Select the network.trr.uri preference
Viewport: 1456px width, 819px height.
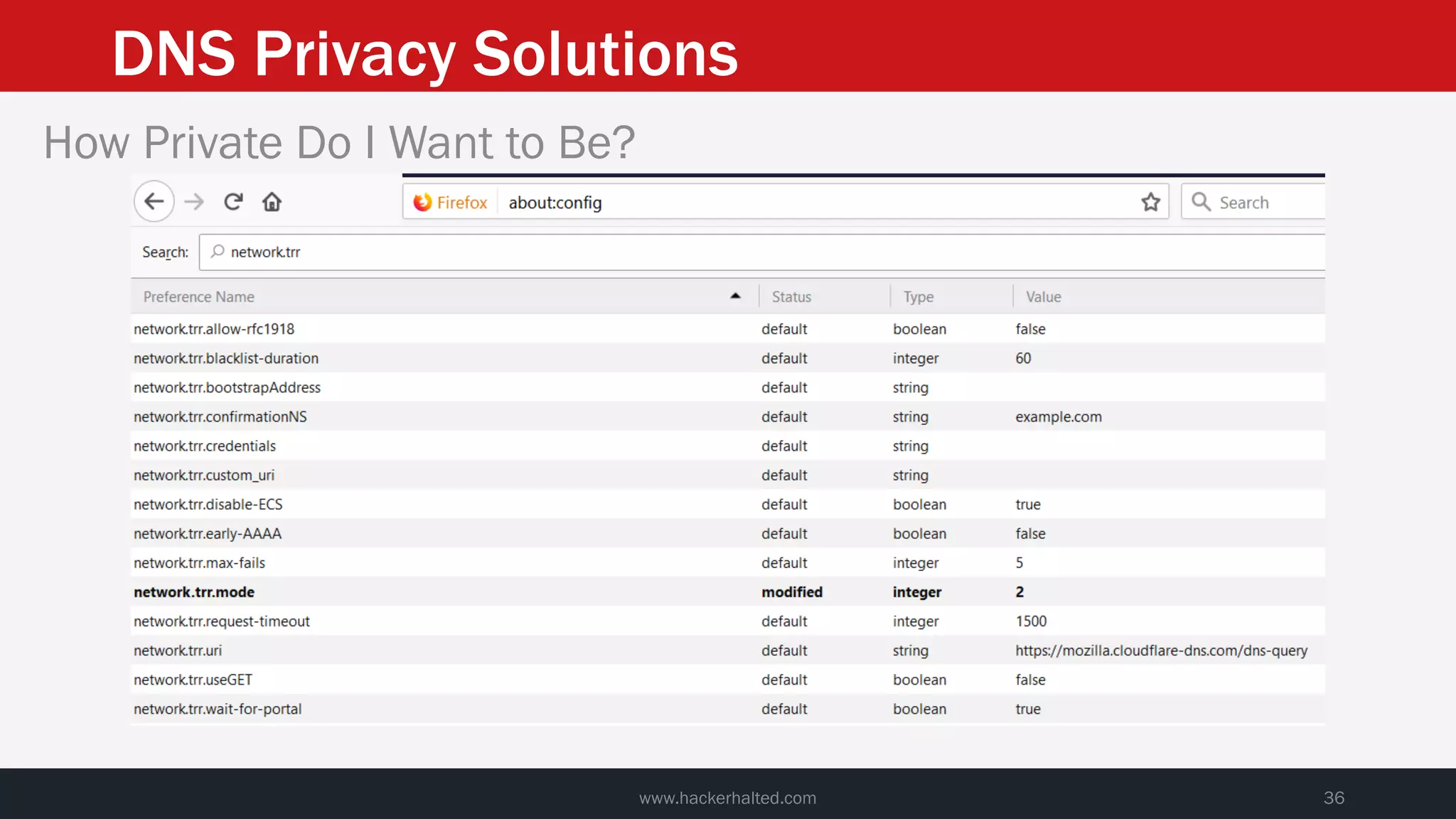728,650
